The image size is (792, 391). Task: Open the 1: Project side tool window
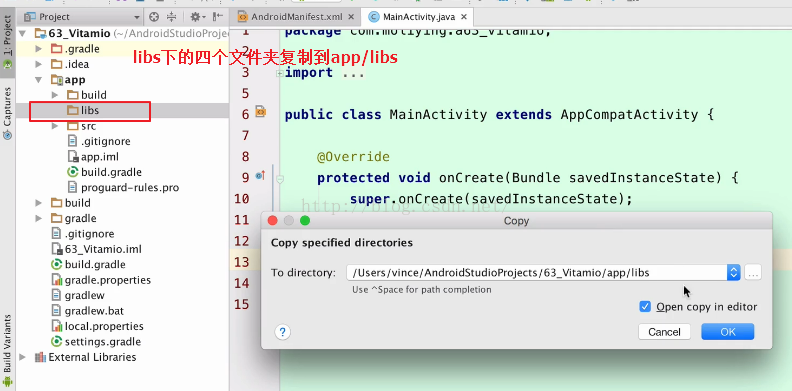pyautogui.click(x=7, y=43)
